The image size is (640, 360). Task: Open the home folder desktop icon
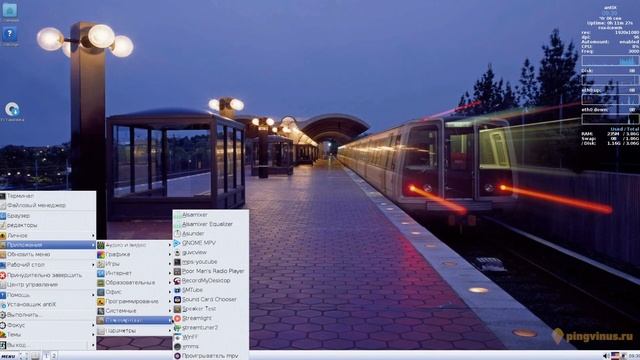coord(9,10)
